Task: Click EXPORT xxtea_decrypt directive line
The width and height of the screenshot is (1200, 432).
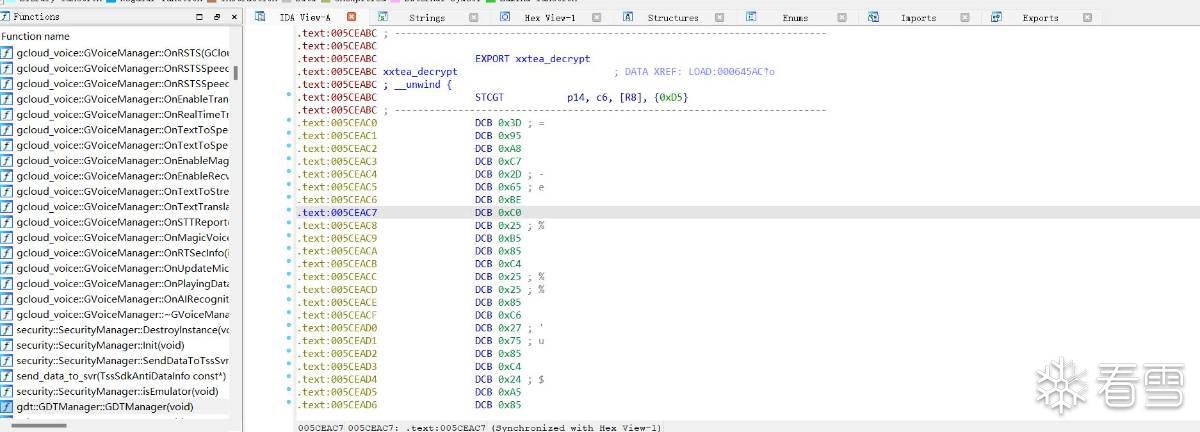Action: pos(532,59)
